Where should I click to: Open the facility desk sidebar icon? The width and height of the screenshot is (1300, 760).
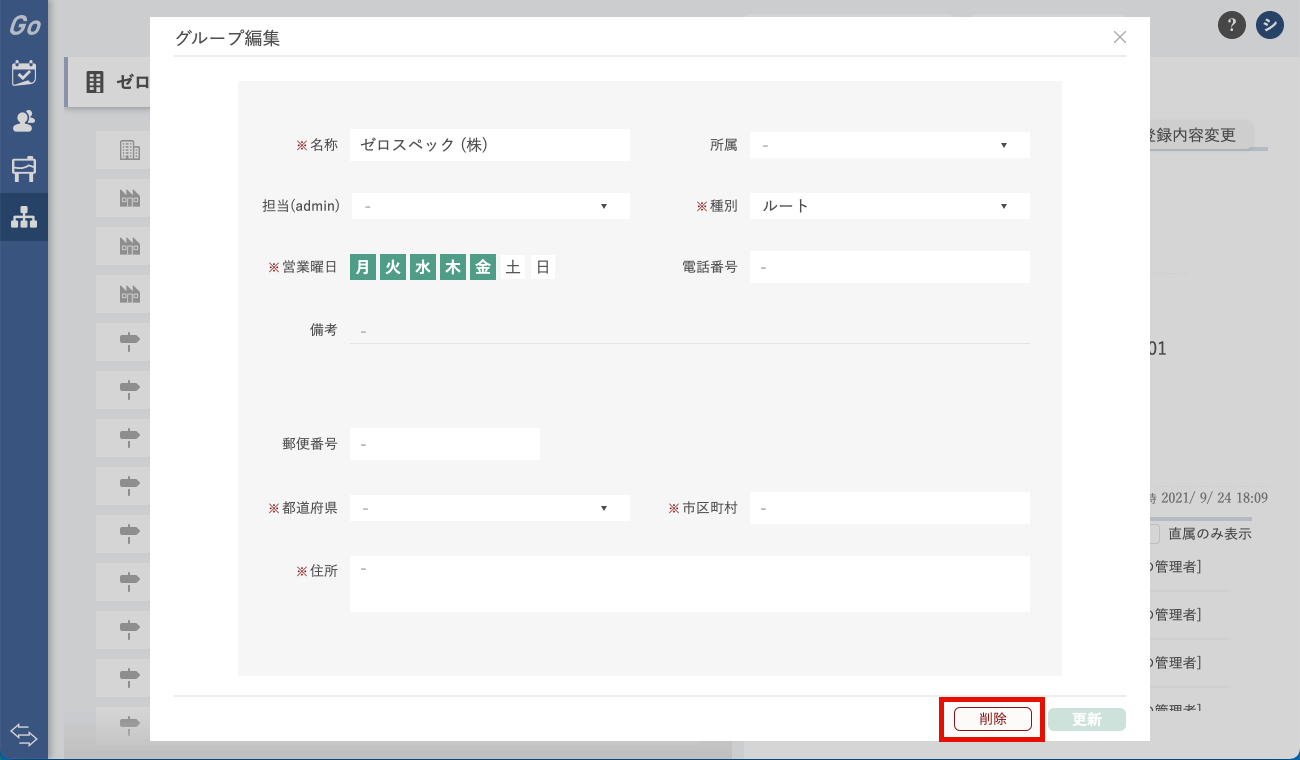tap(24, 169)
